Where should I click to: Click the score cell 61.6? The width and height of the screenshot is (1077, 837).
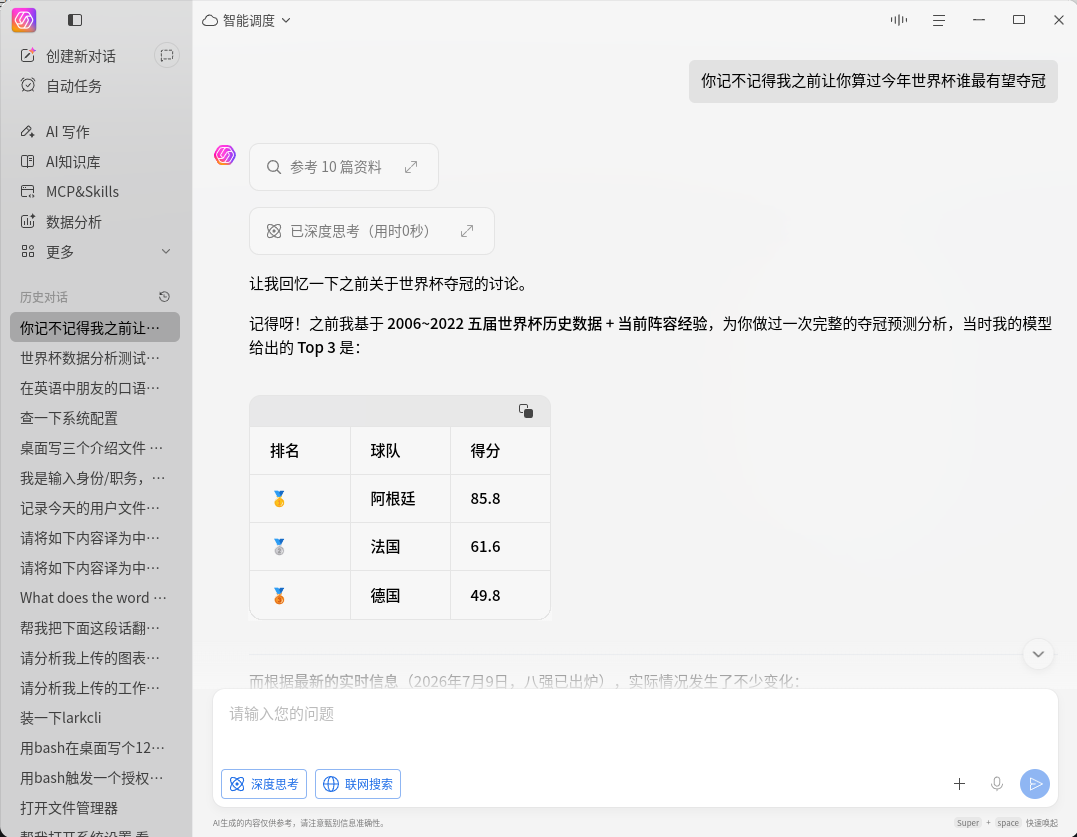click(500, 547)
